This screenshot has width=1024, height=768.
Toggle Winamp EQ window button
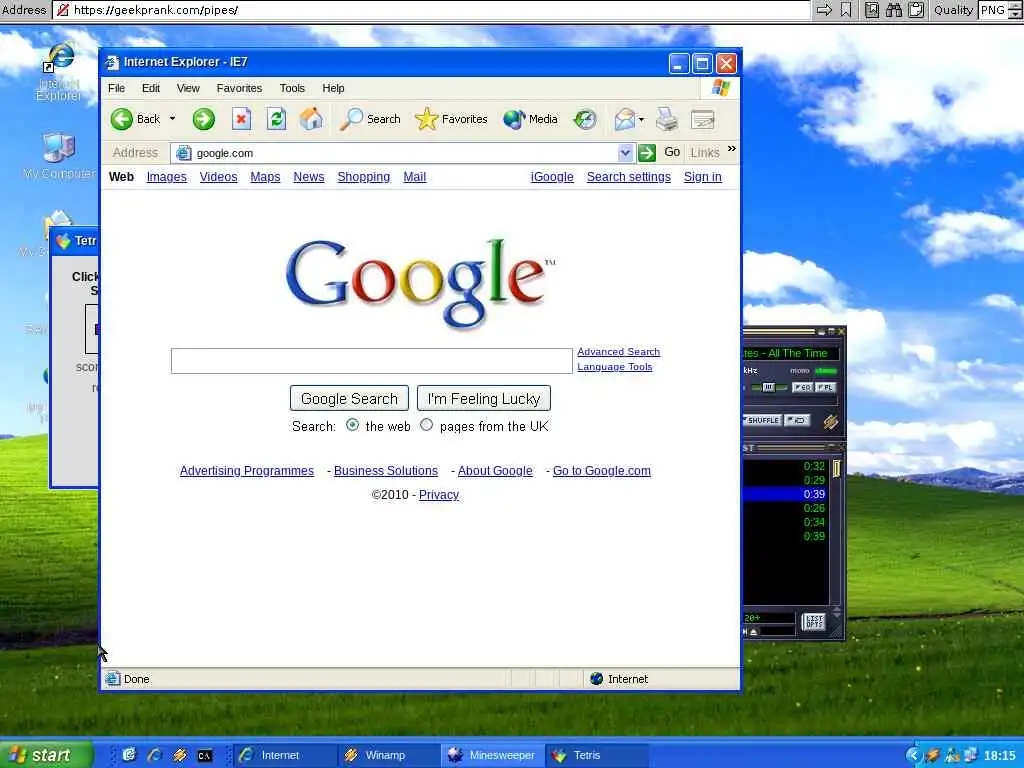tap(802, 387)
